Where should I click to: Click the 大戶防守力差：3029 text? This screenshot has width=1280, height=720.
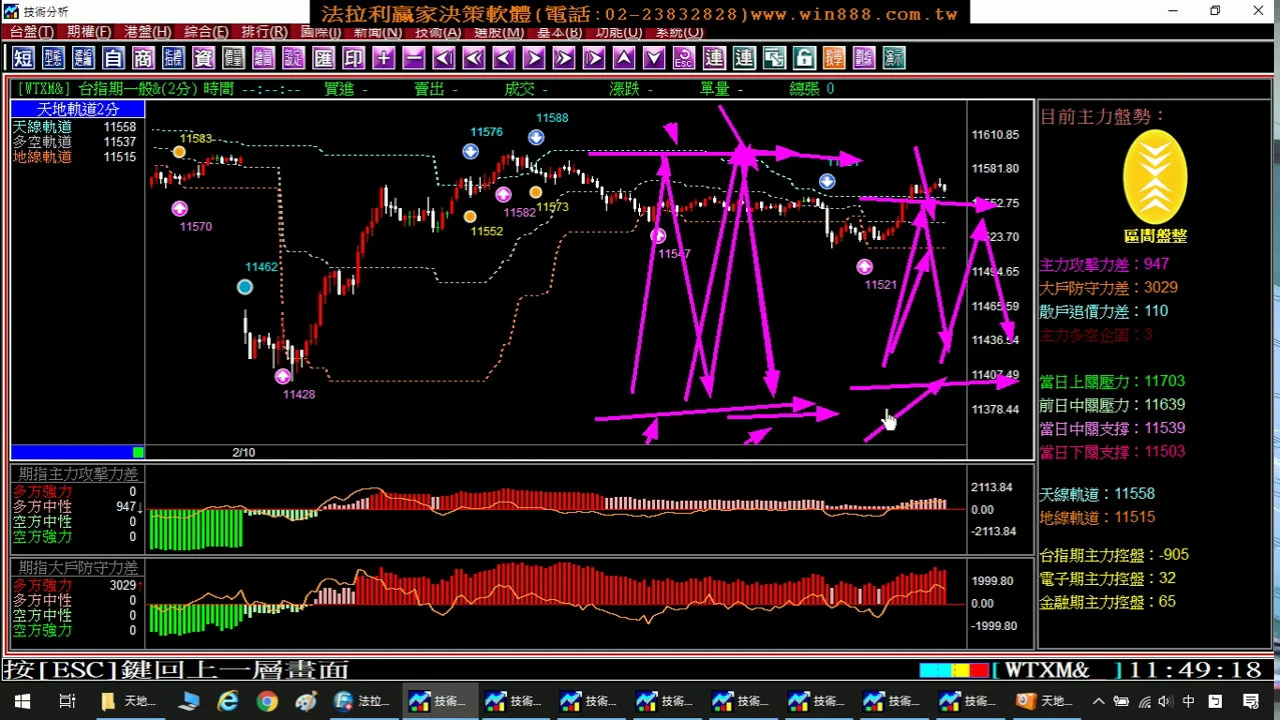(x=1108, y=287)
